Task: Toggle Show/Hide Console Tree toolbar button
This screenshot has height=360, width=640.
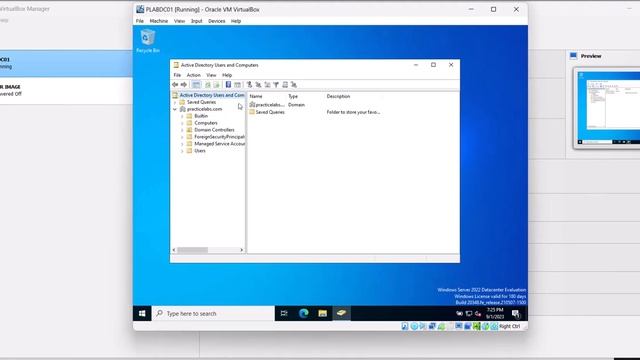Action: pyautogui.click(x=196, y=84)
